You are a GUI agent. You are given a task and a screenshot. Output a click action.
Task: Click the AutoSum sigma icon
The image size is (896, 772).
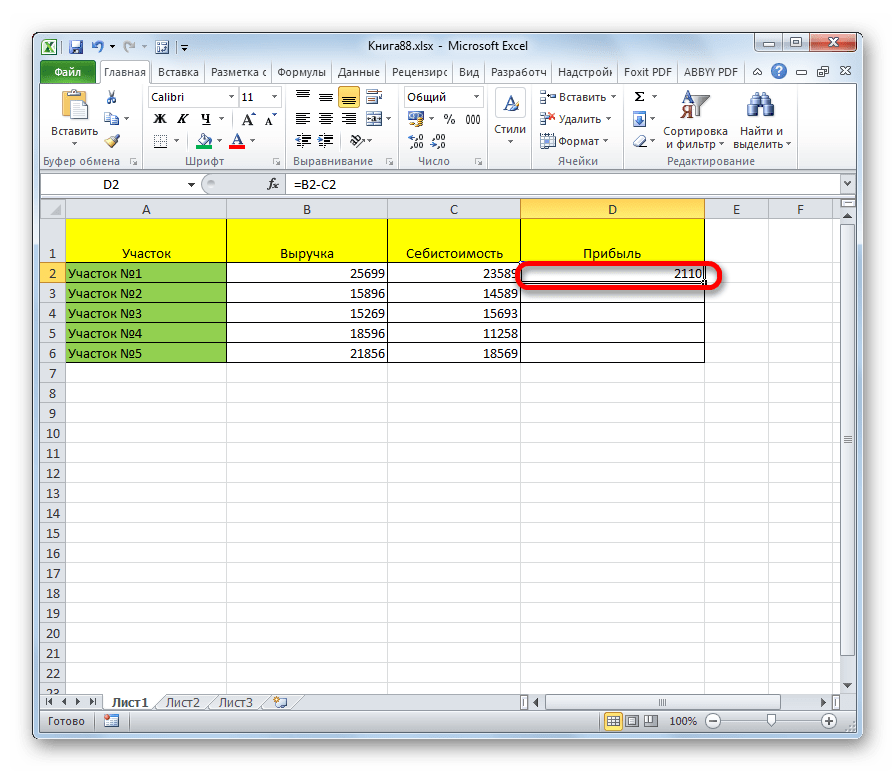point(639,97)
